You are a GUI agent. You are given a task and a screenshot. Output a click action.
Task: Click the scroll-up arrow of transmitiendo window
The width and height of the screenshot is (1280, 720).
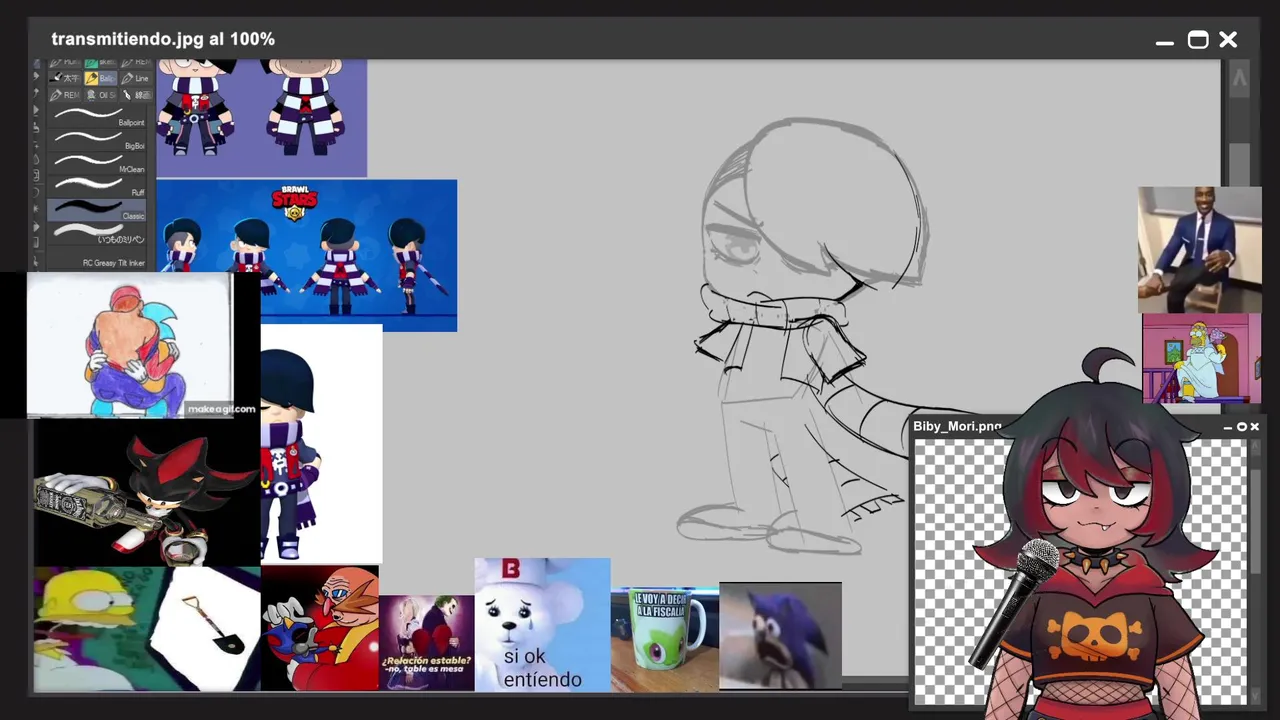coord(1239,78)
